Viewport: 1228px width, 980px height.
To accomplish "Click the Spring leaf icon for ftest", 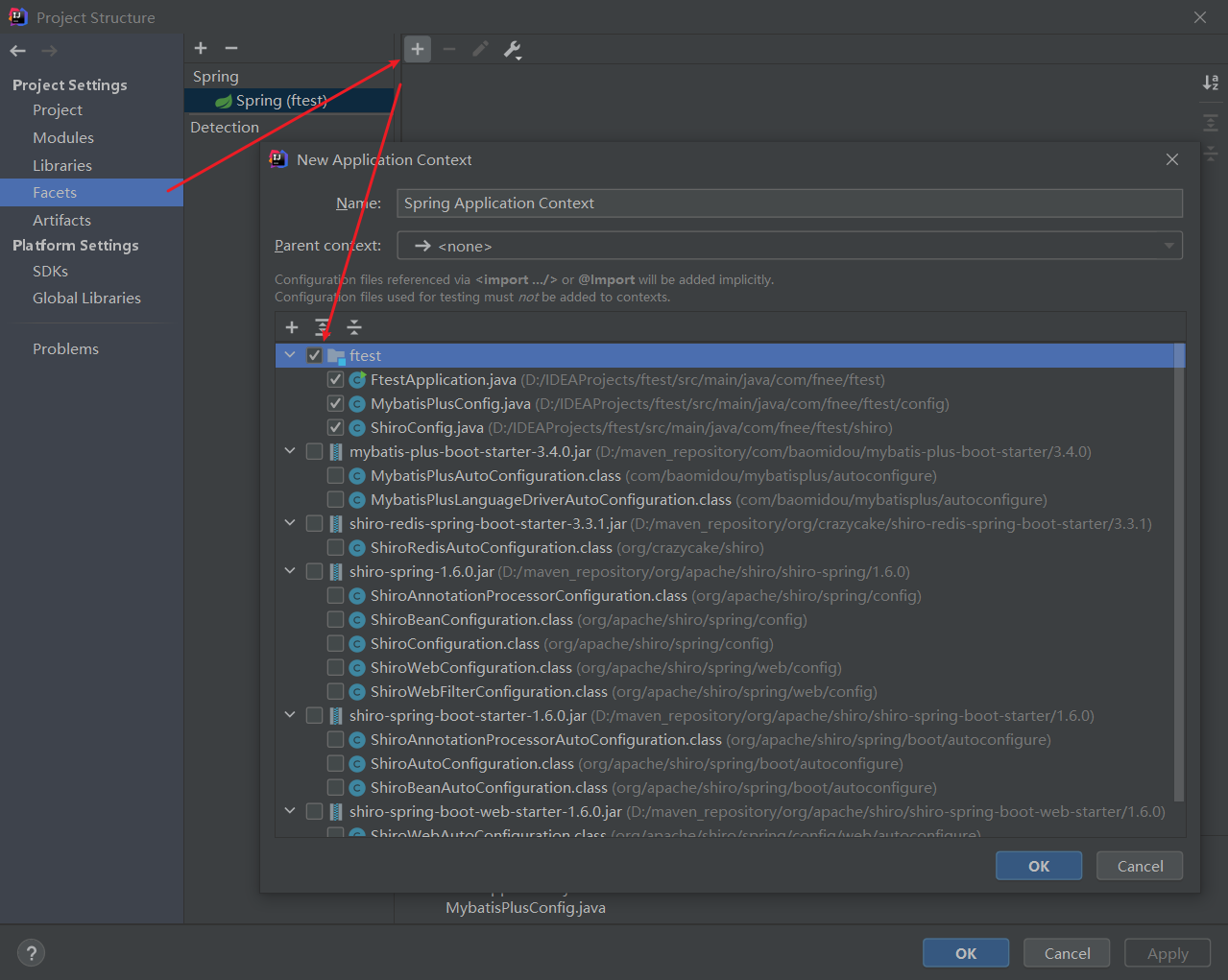I will 224,101.
